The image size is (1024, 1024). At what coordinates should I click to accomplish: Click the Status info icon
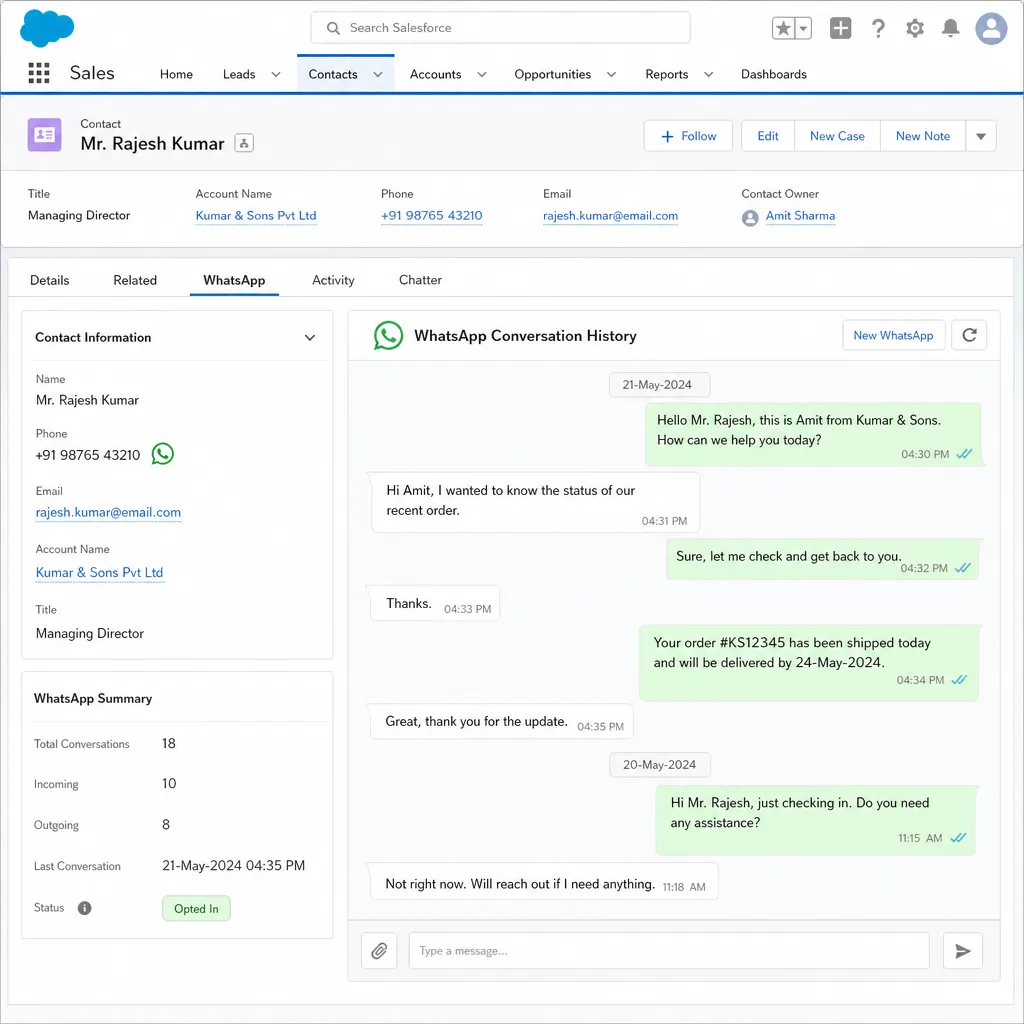coord(84,908)
